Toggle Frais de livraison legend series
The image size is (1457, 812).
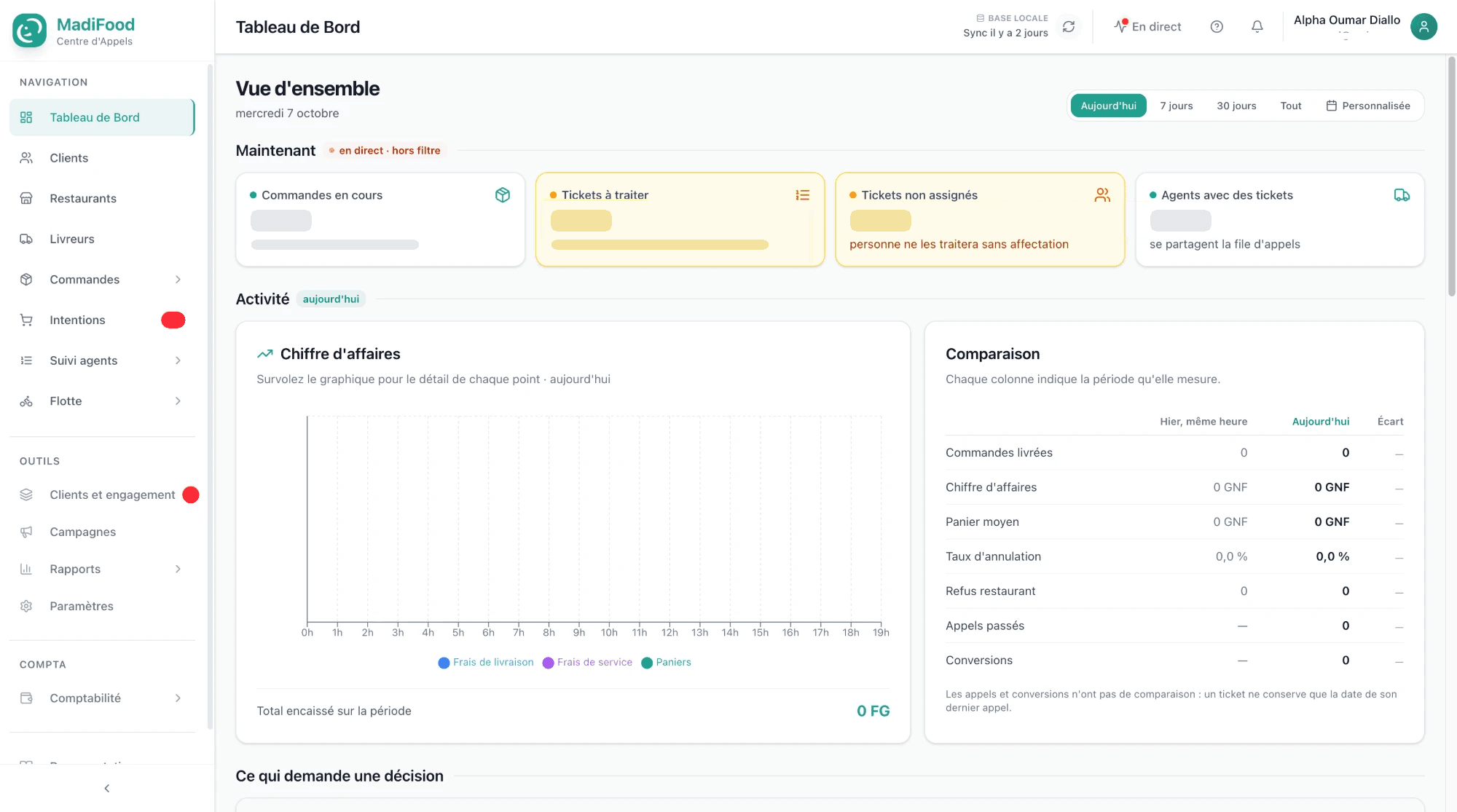click(x=486, y=663)
